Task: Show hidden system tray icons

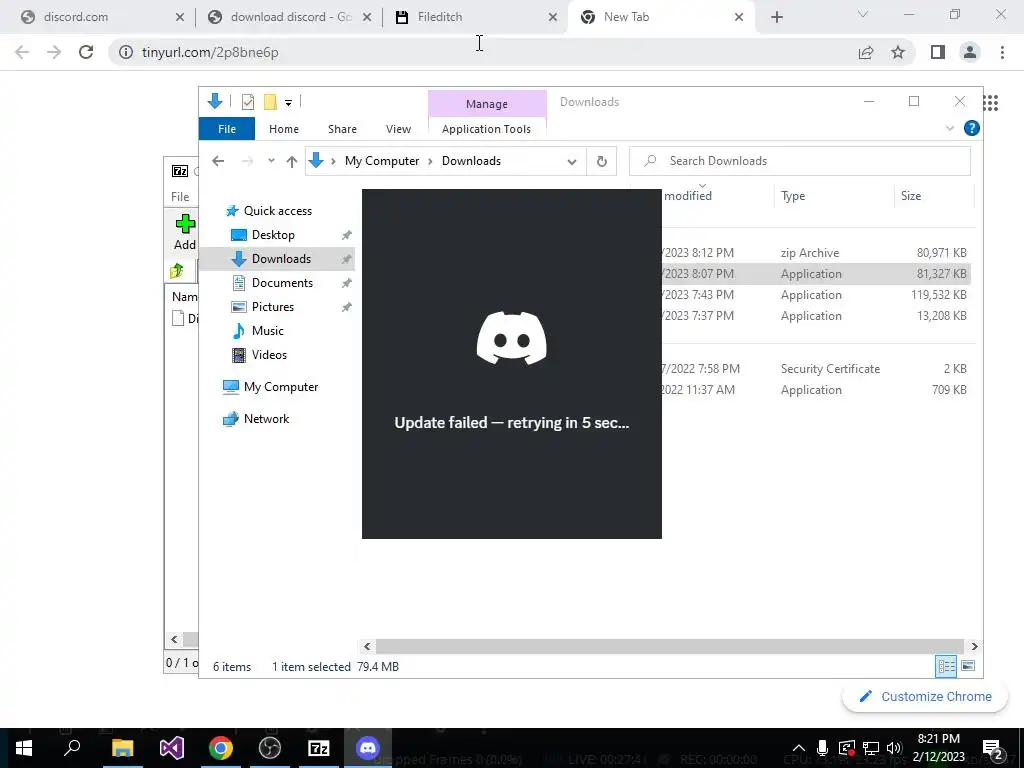Action: point(799,748)
